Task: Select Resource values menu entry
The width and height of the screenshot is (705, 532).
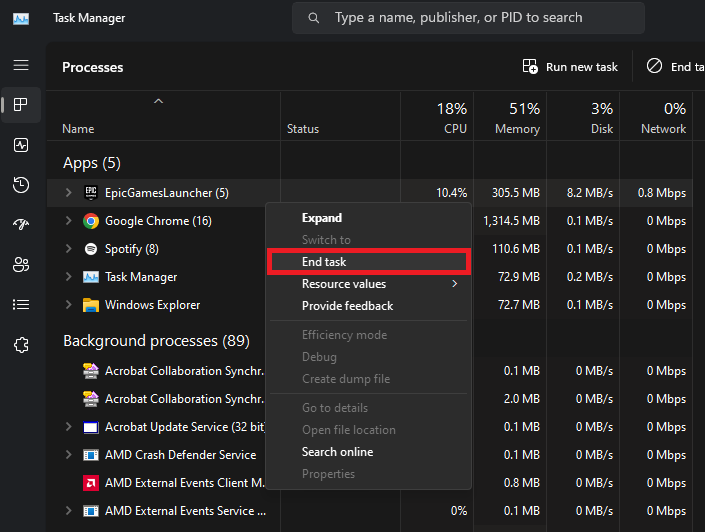Action: [368, 284]
